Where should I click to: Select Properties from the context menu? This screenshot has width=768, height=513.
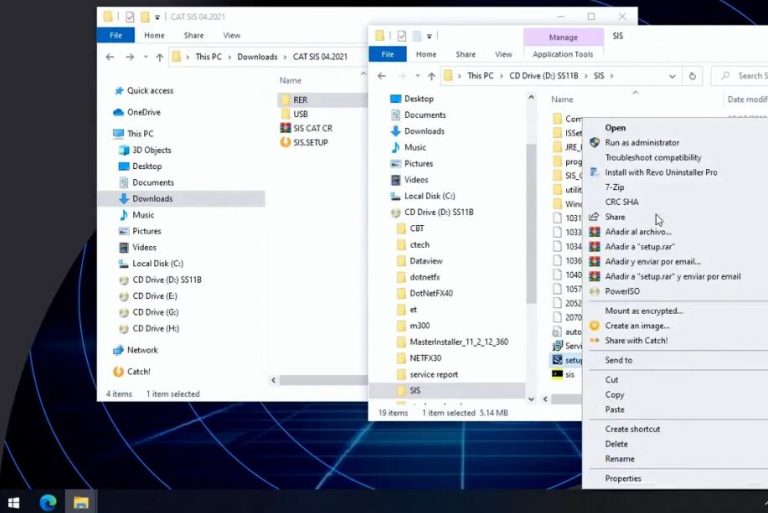623,478
